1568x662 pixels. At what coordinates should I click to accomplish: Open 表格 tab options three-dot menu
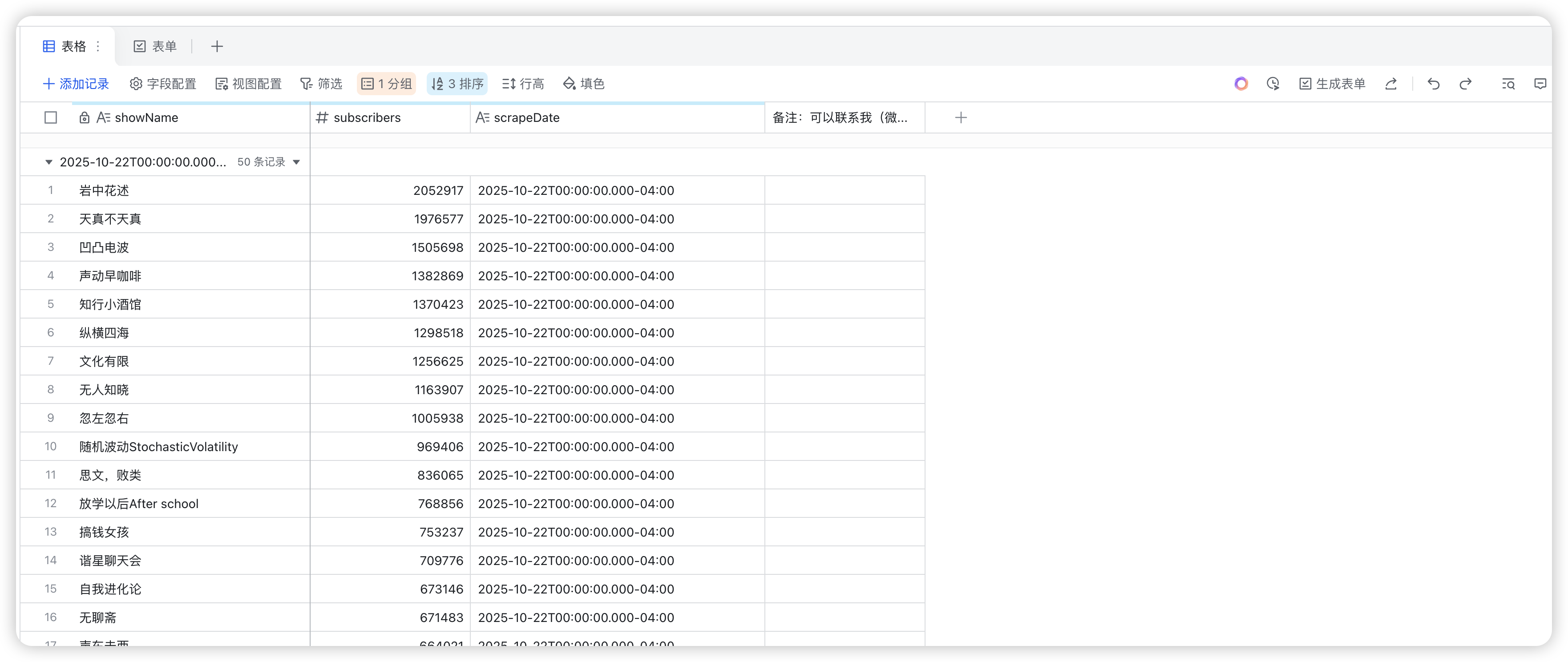click(98, 46)
